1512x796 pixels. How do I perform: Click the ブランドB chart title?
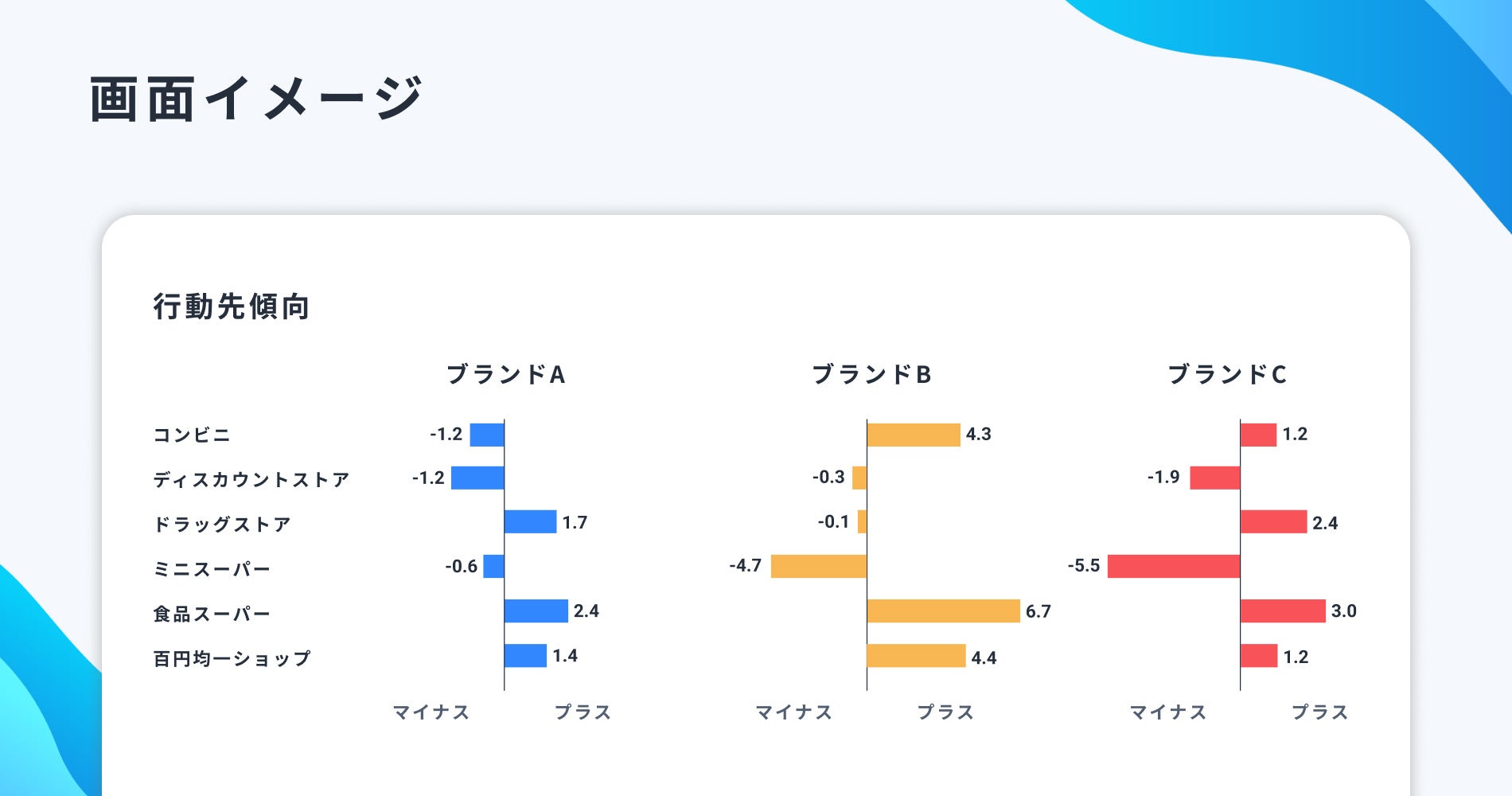tap(871, 374)
